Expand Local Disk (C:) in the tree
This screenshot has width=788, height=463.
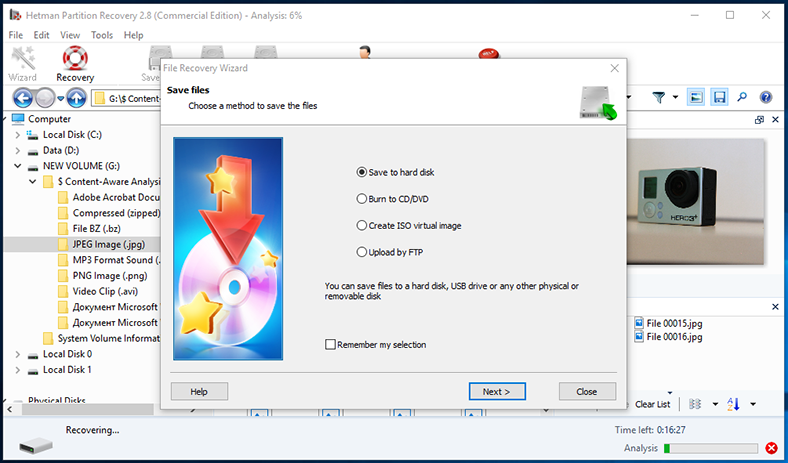[x=18, y=135]
